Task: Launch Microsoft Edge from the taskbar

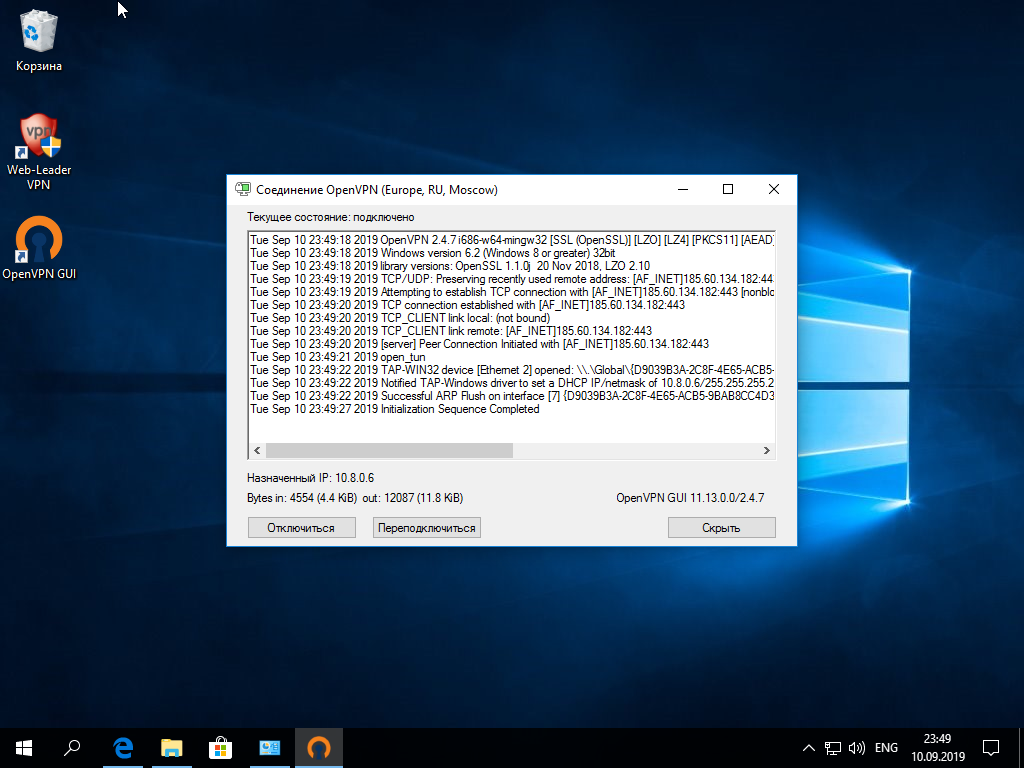Action: pos(123,748)
